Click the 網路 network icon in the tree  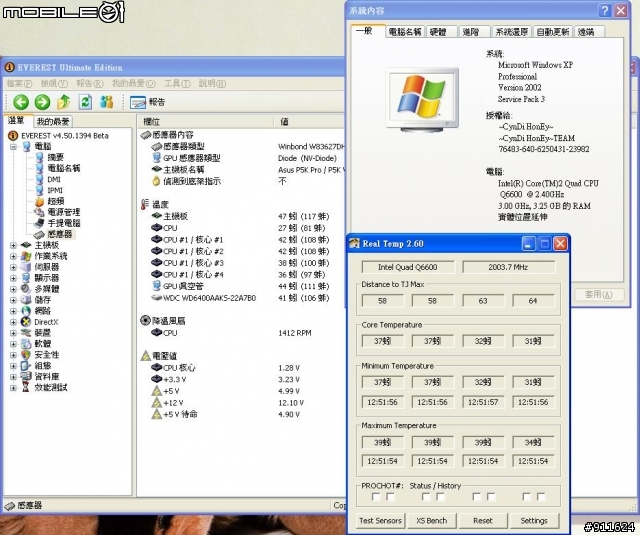coord(26,311)
